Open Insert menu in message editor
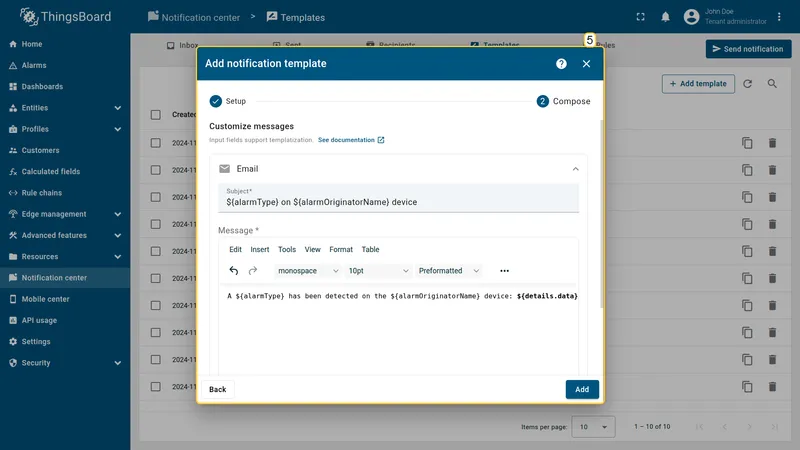800x450 pixels. [260, 249]
